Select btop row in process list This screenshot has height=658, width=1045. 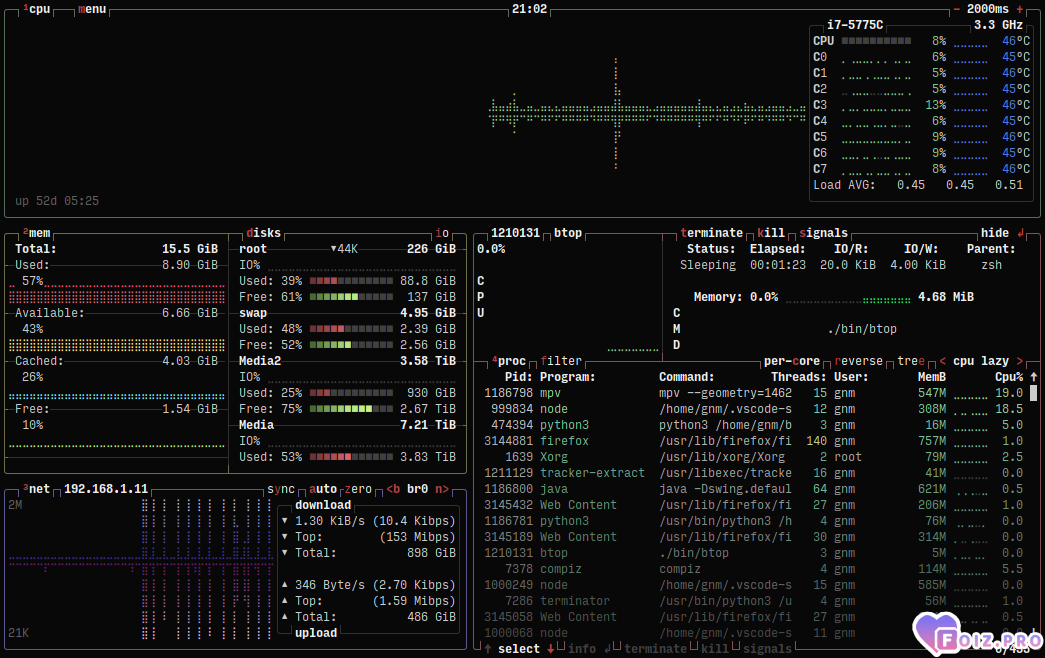pyautogui.click(x=753, y=553)
